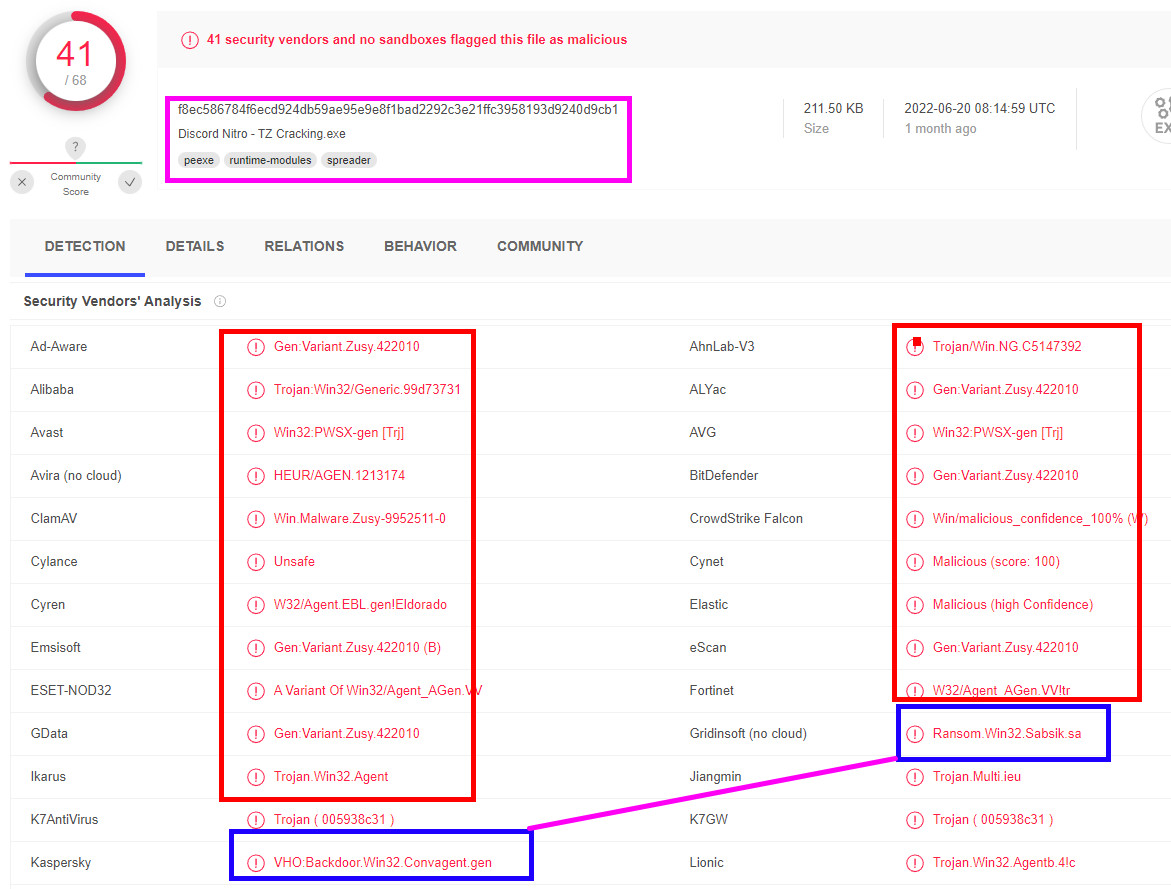The height and width of the screenshot is (889, 1171).
Task: Click alert icon for Kaspersky detection
Action: click(x=255, y=863)
